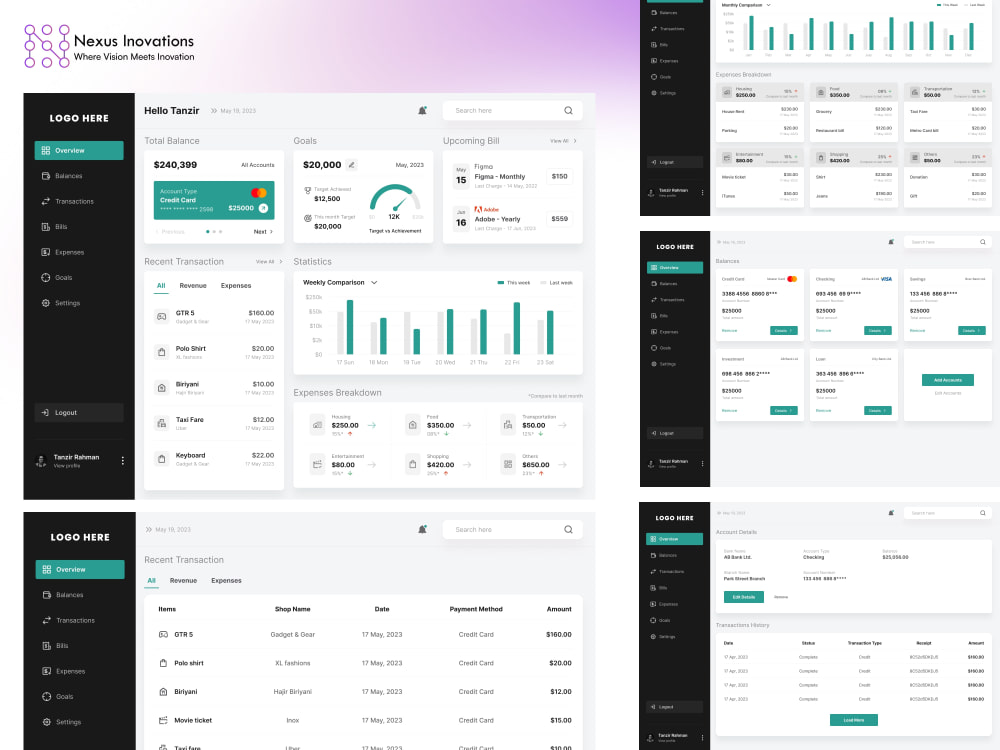Open Goals in the main dashboard sidebar
Viewport: 1000px width, 750px height.
(x=57, y=278)
